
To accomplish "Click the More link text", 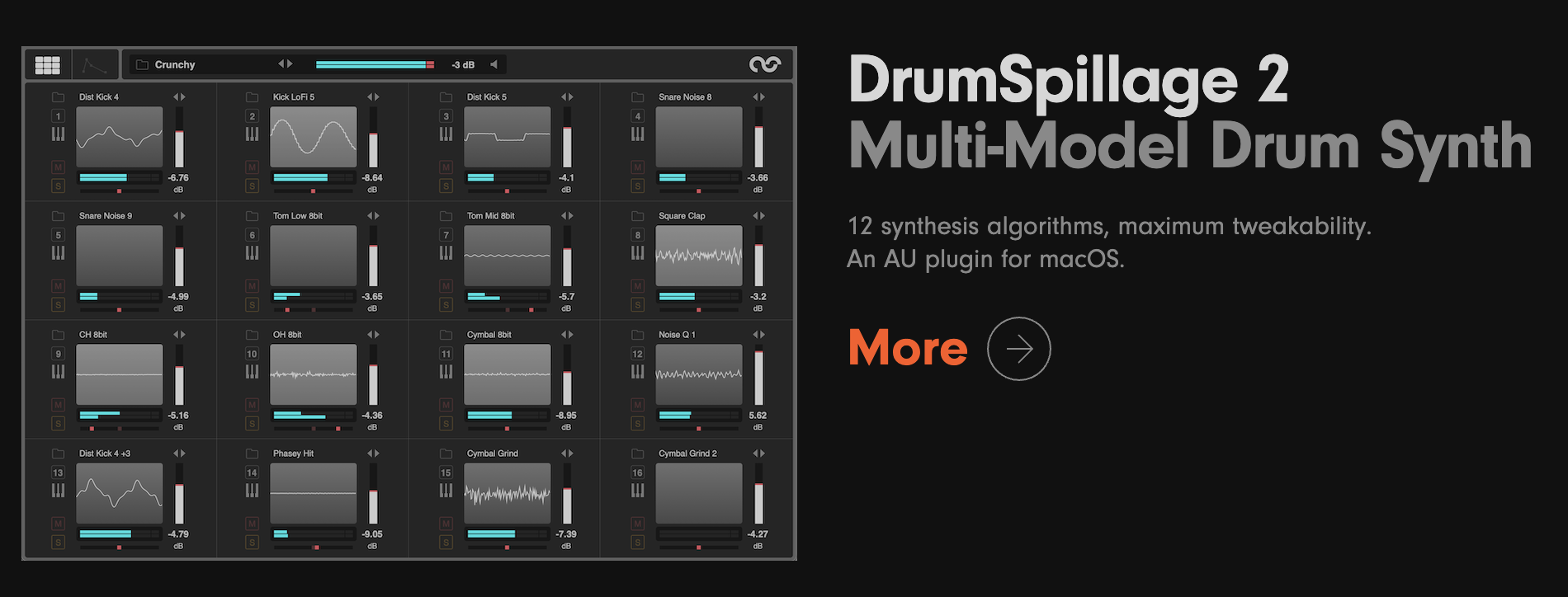I will click(x=908, y=348).
